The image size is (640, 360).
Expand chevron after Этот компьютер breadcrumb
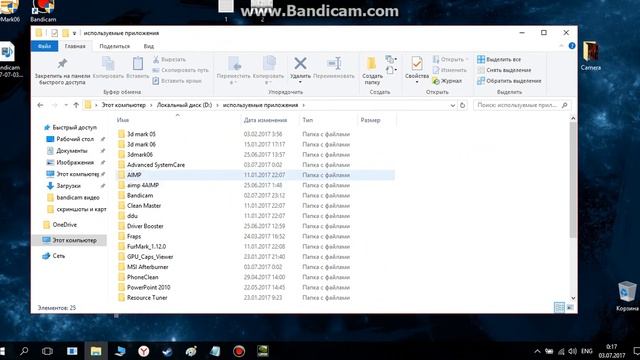[151, 105]
